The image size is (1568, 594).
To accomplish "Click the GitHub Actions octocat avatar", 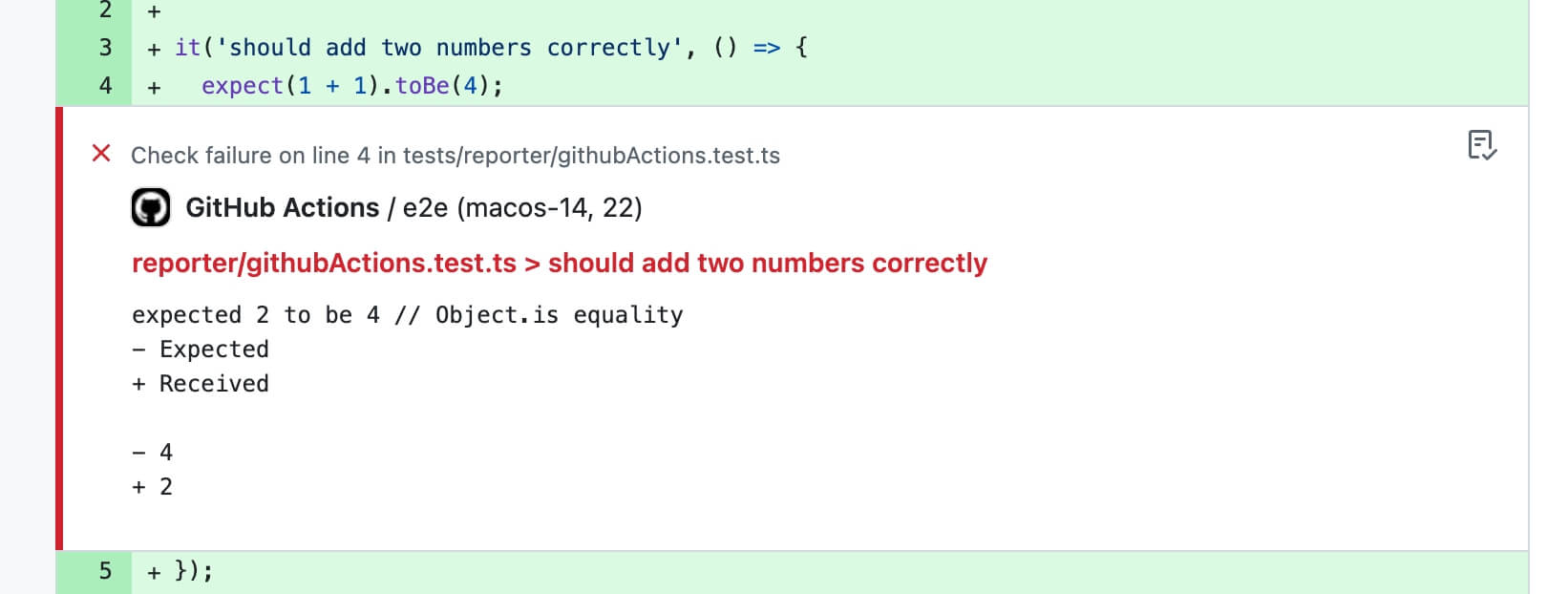I will [x=151, y=207].
